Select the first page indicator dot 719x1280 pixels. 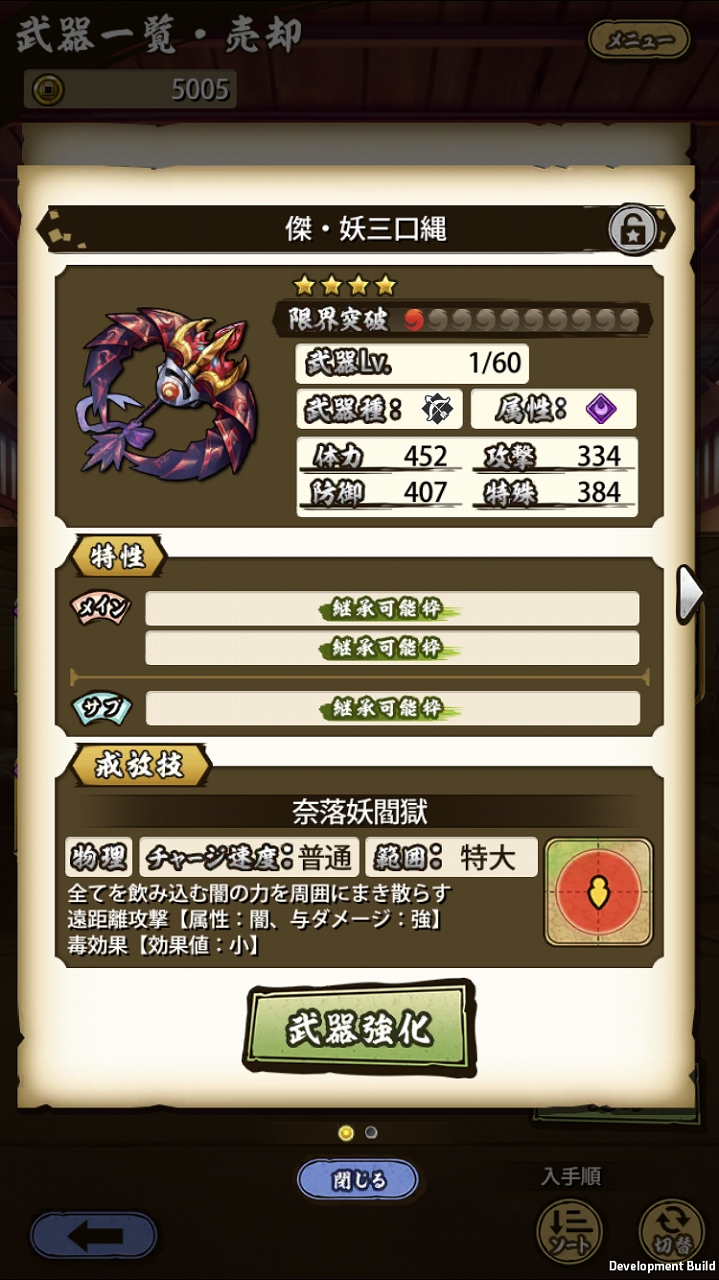(x=346, y=1133)
